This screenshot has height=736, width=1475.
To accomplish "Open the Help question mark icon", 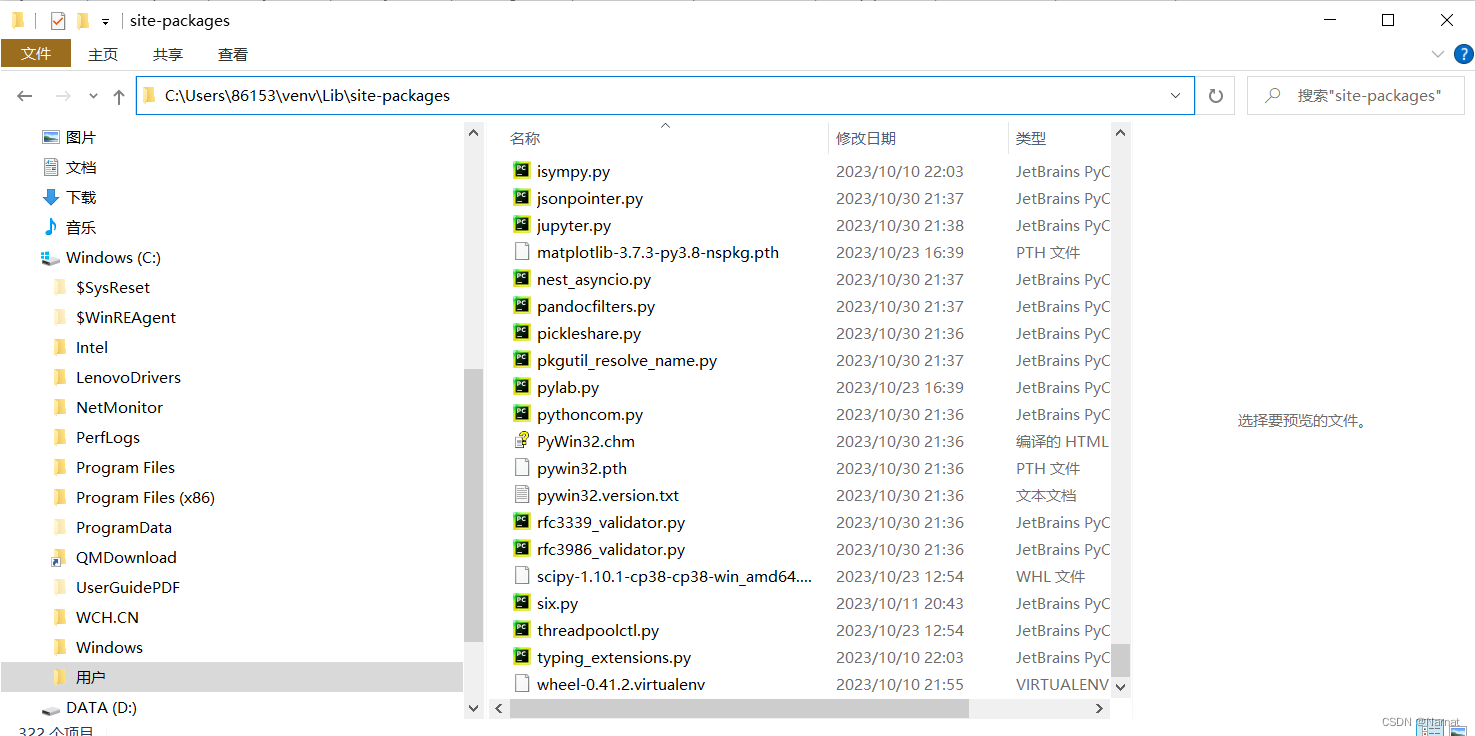I will 1463,54.
